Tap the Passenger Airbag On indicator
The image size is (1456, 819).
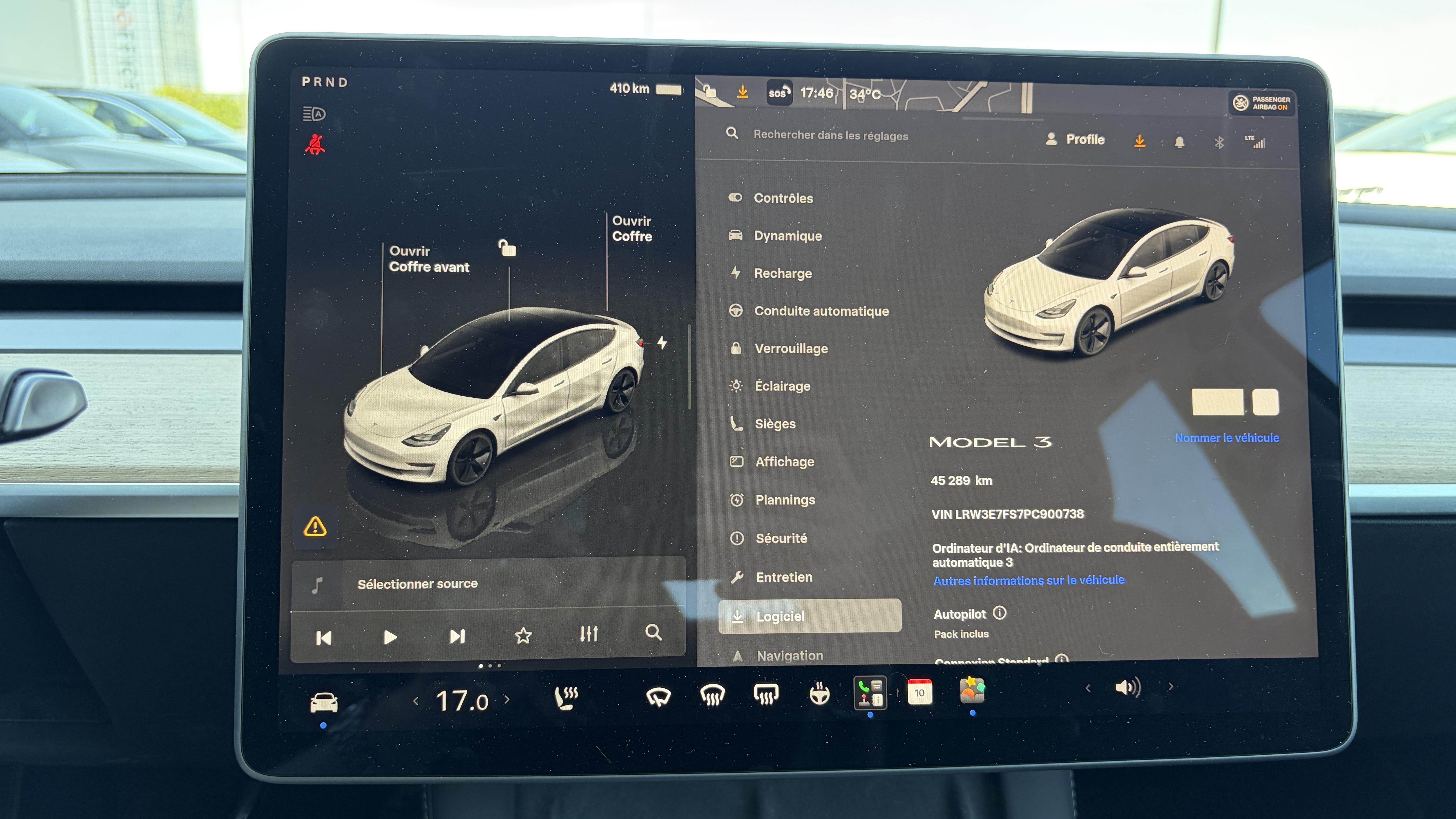[1262, 103]
